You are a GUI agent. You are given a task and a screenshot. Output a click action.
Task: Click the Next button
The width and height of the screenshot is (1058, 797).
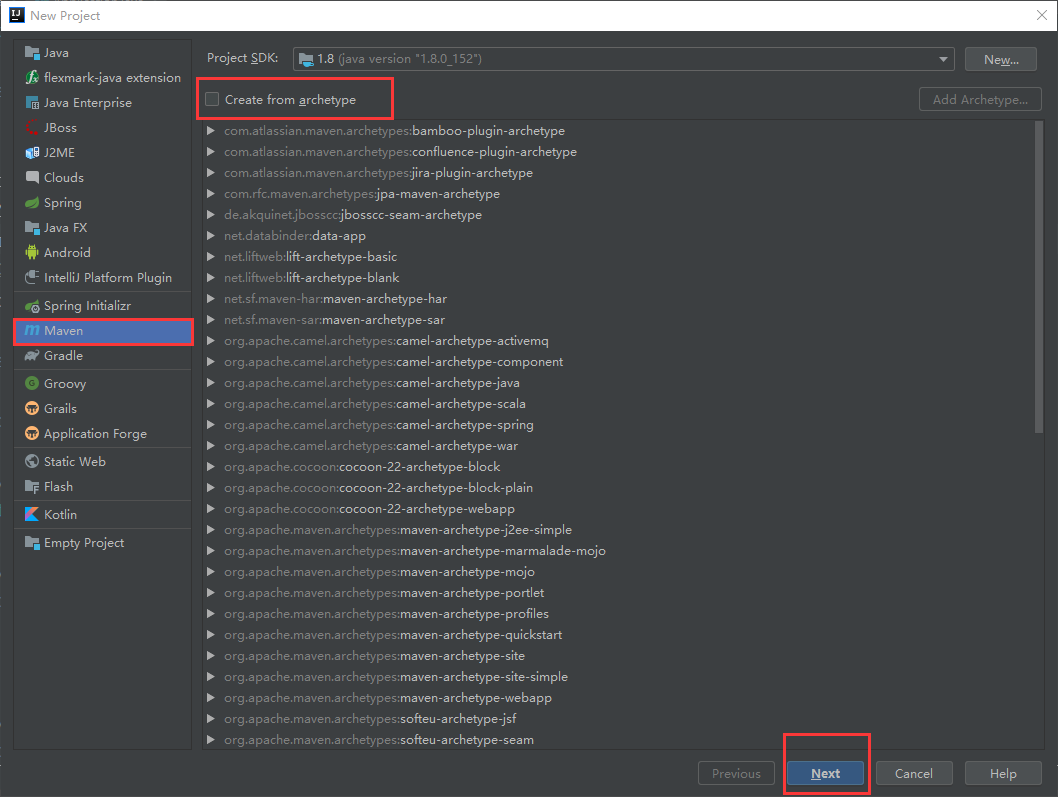pyautogui.click(x=825, y=773)
